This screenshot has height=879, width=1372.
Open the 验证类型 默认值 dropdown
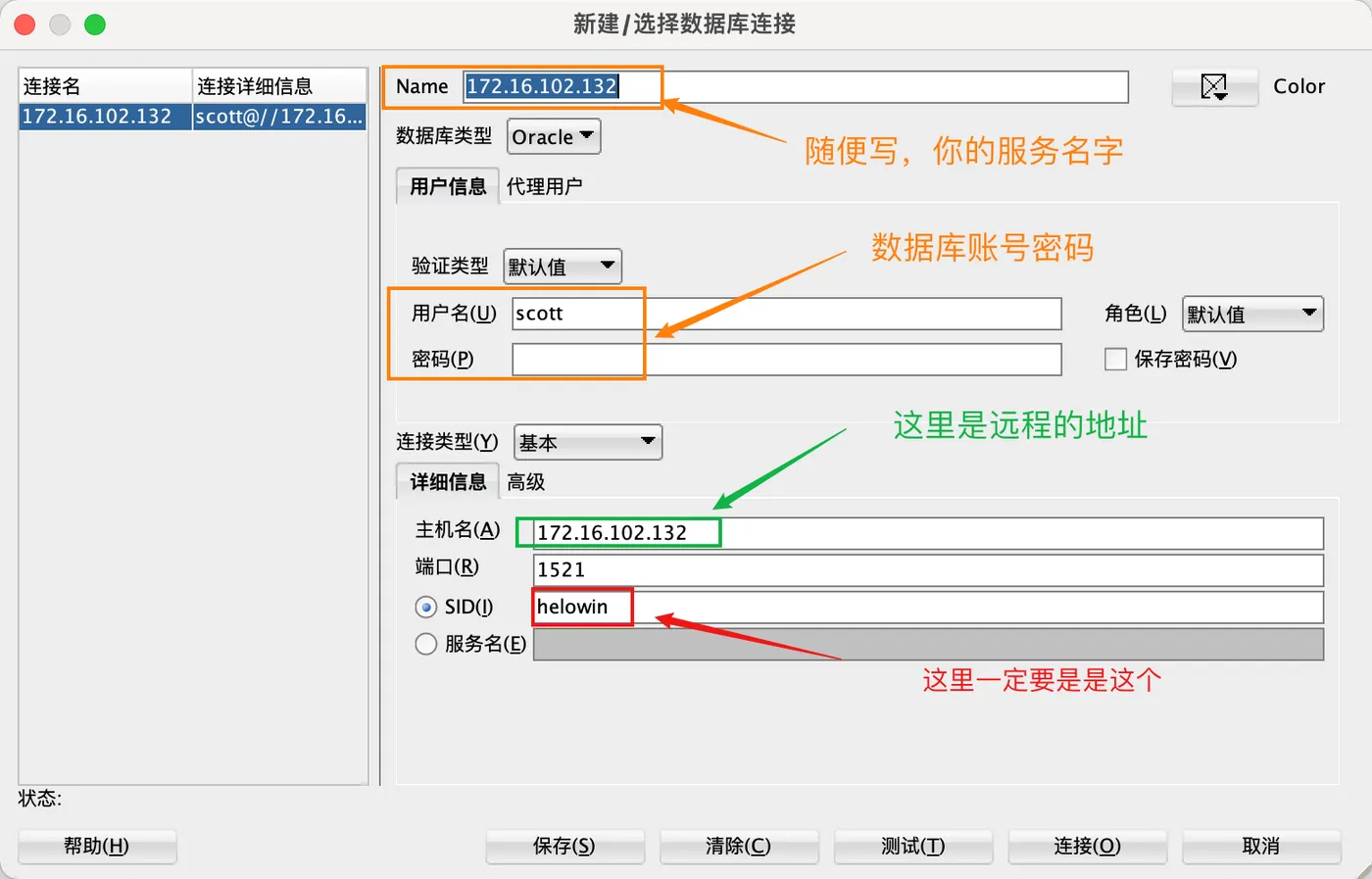pos(563,267)
